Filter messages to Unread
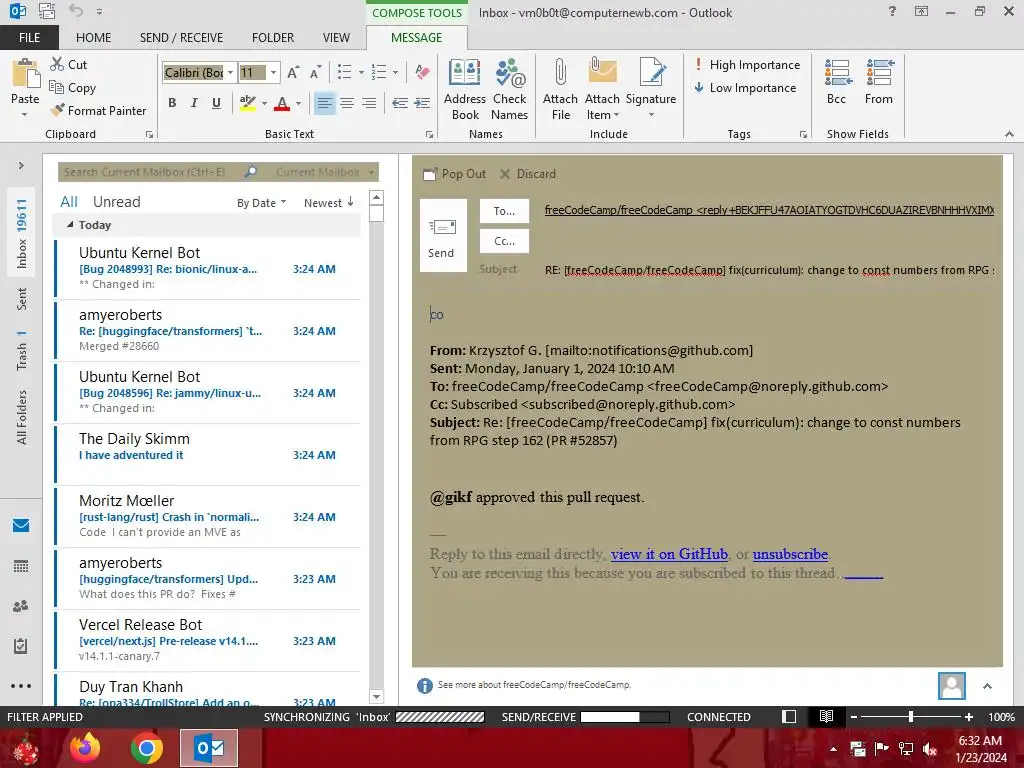 pyautogui.click(x=117, y=202)
